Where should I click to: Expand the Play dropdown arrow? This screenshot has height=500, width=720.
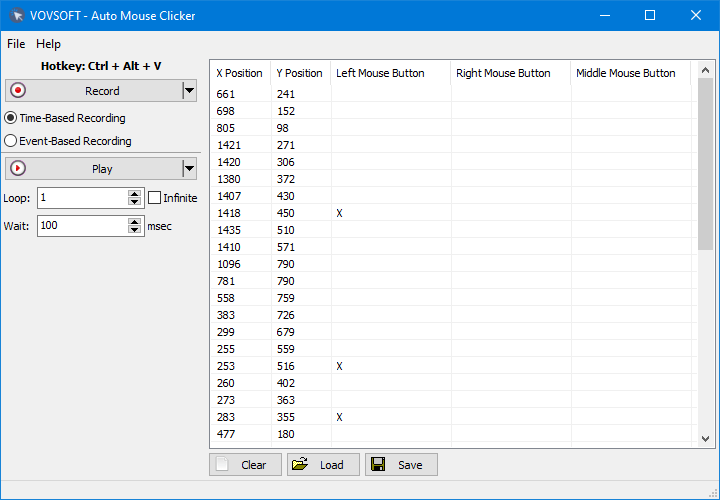(189, 169)
